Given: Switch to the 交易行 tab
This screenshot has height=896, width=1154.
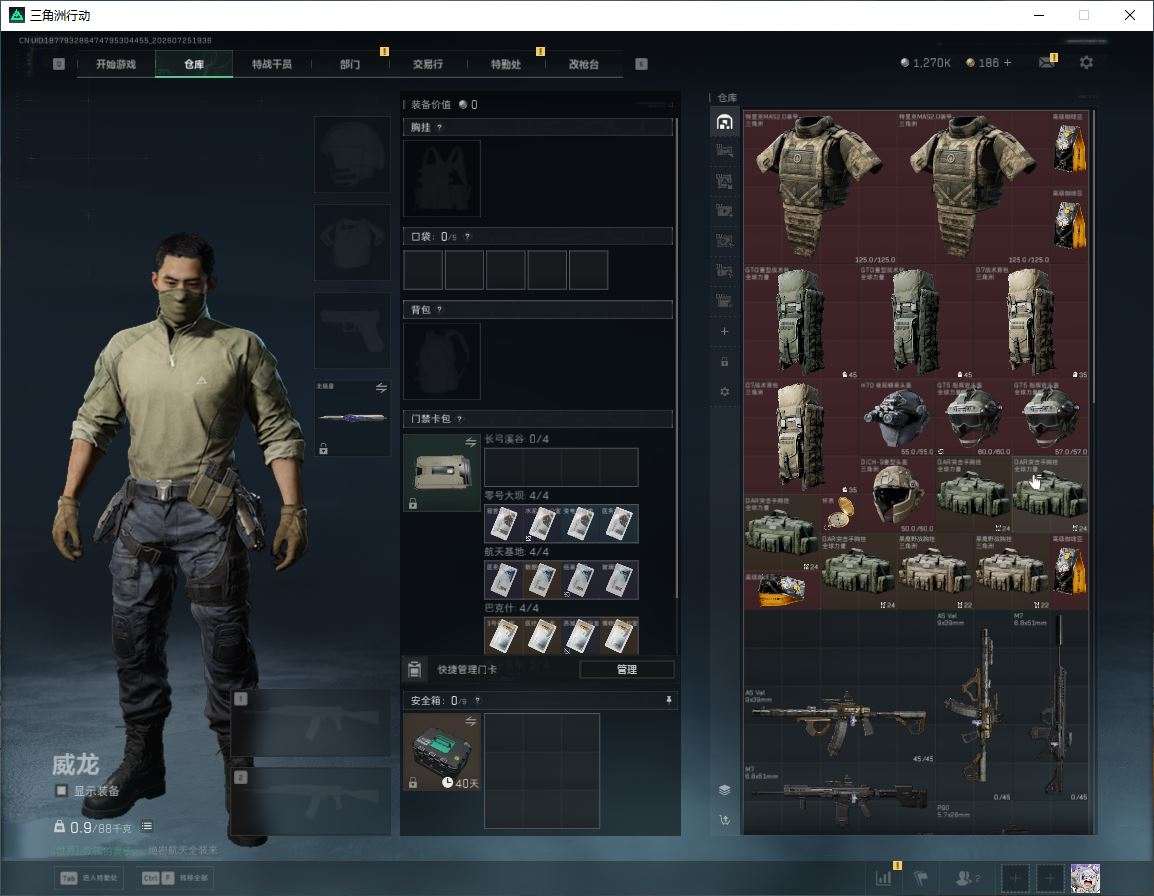Looking at the screenshot, I should [x=428, y=64].
